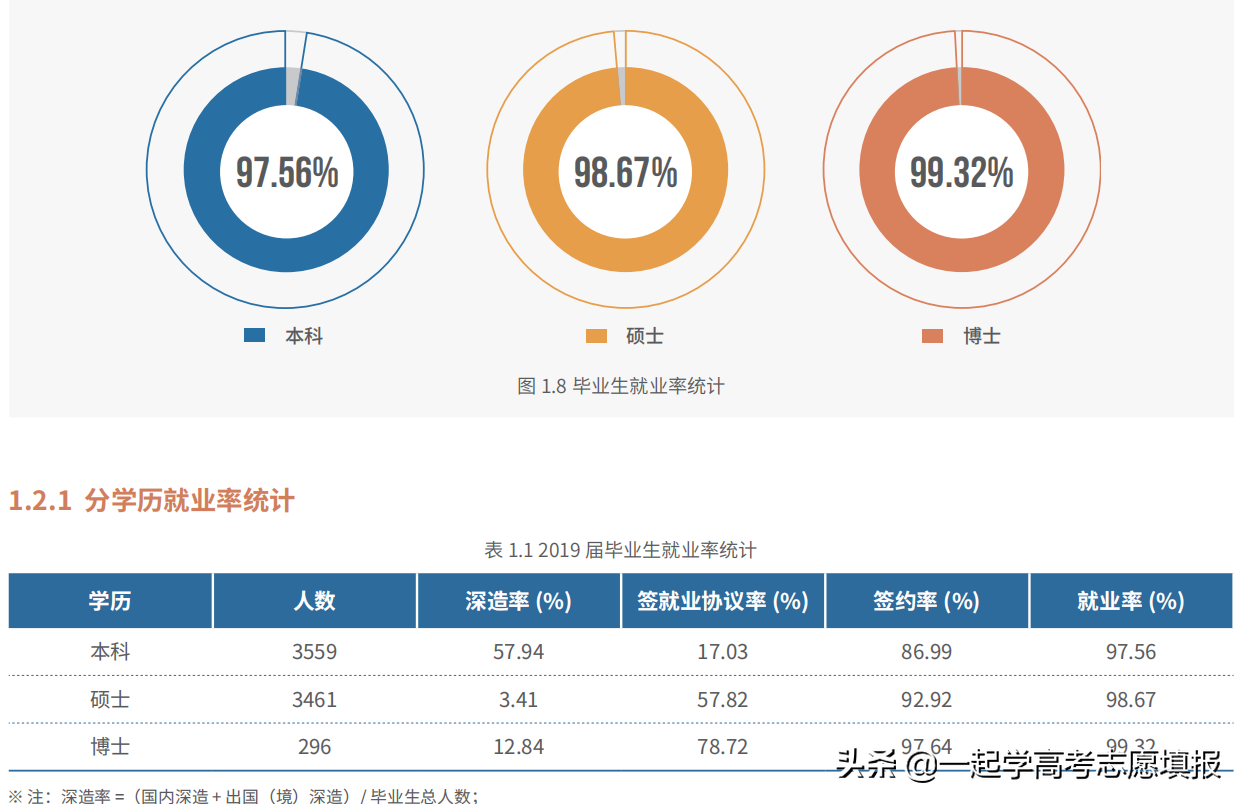The image size is (1245, 804).
Task: Click the 就业率 (%) column header
Action: 1131,601
